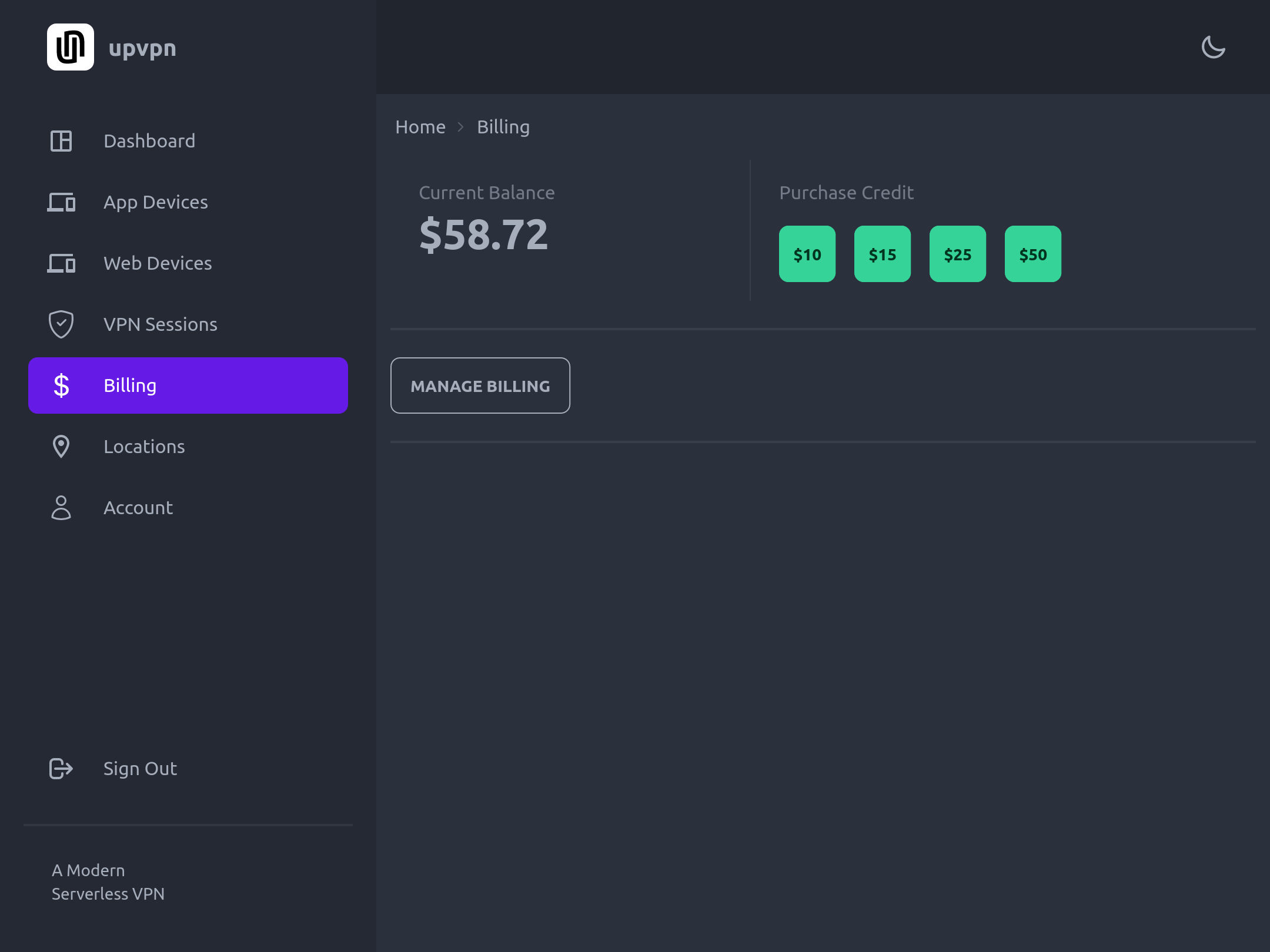Click the VPN Sessions shield icon
Screen dimensions: 1270x952
pos(61,324)
